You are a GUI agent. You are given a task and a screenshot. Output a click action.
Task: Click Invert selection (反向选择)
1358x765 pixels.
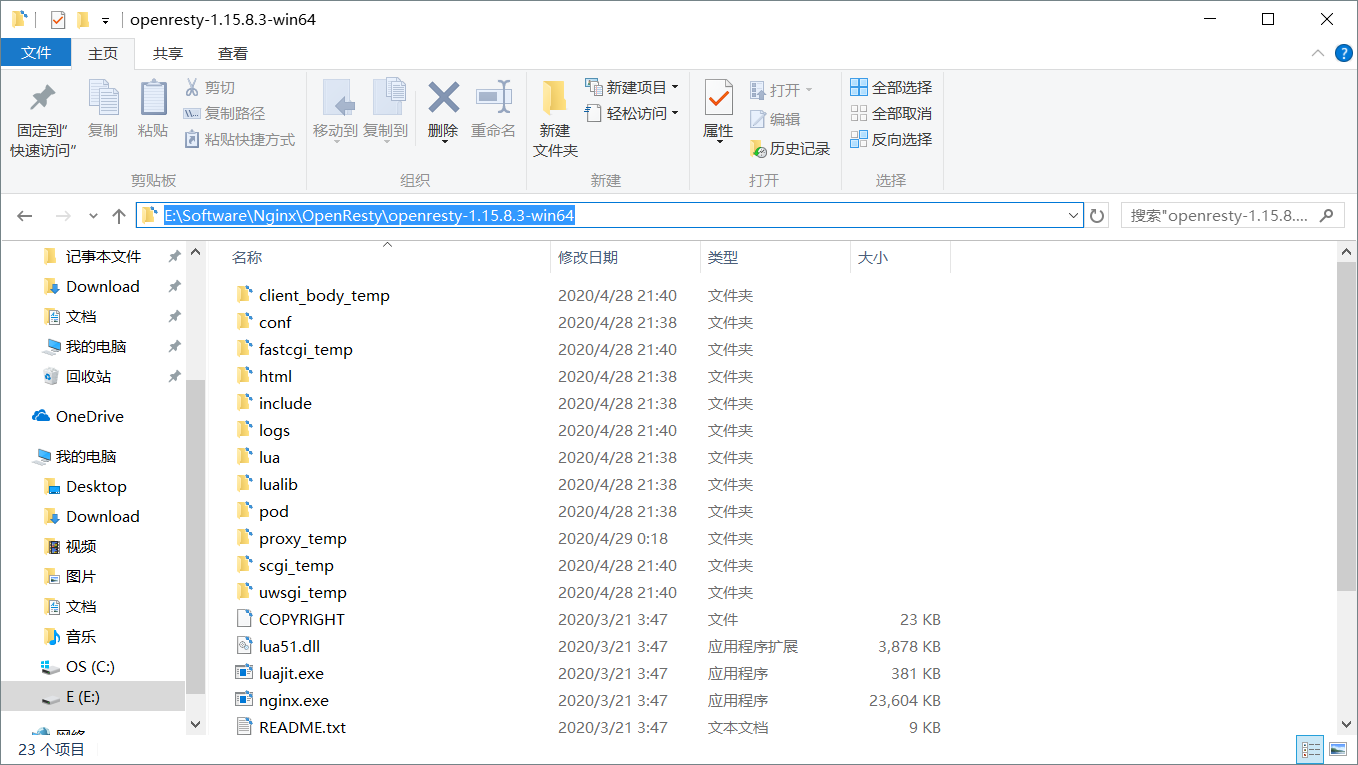tap(891, 139)
